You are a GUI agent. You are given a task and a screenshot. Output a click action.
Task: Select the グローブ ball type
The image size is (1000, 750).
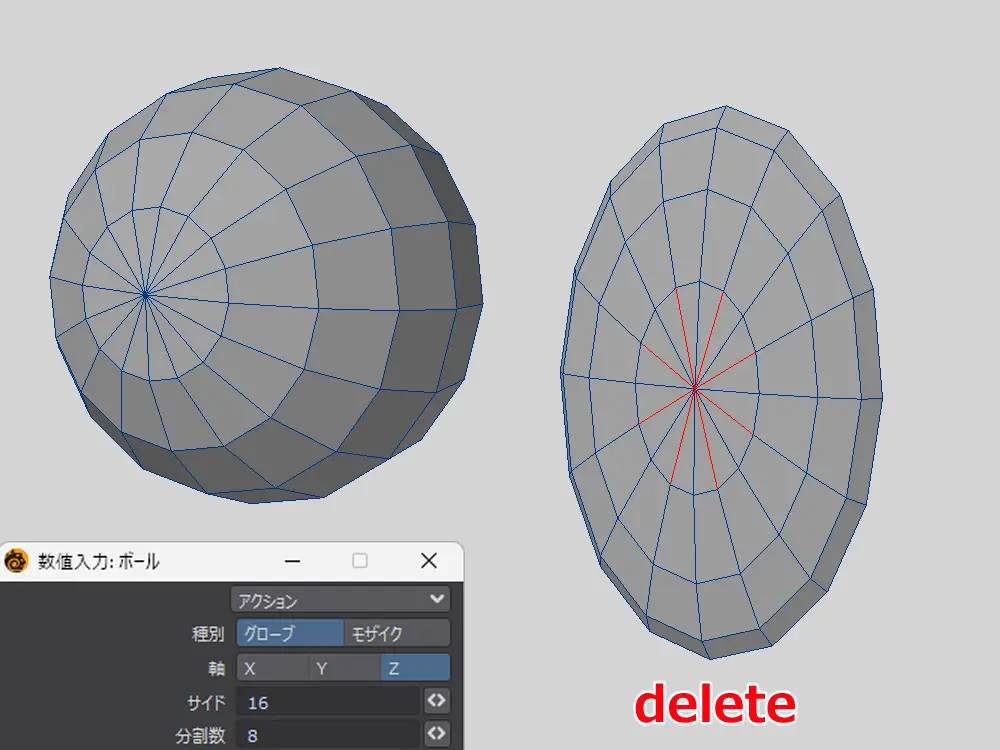[x=290, y=634]
